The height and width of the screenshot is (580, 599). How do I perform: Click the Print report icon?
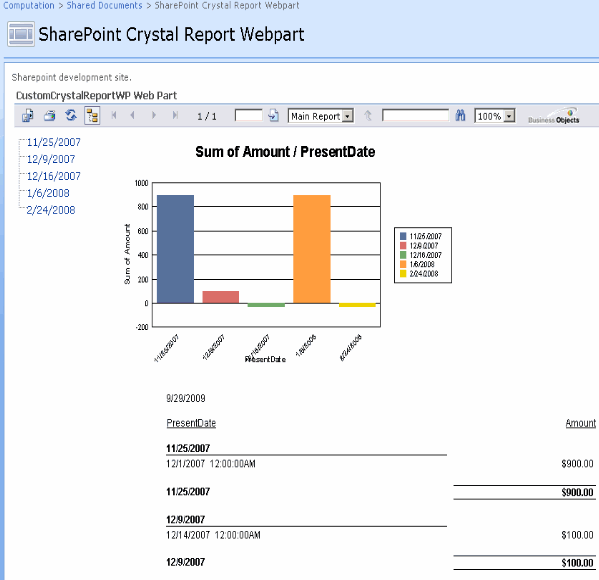click(x=50, y=115)
